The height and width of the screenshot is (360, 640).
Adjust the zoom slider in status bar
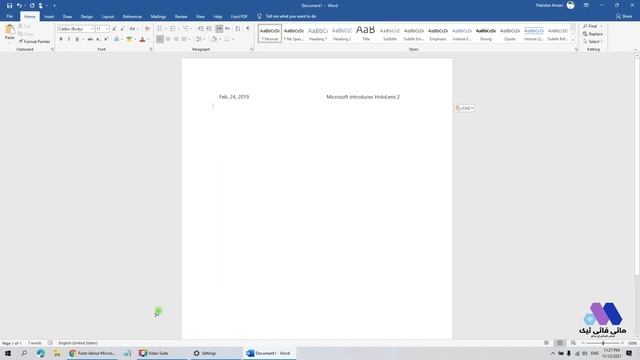click(603, 343)
